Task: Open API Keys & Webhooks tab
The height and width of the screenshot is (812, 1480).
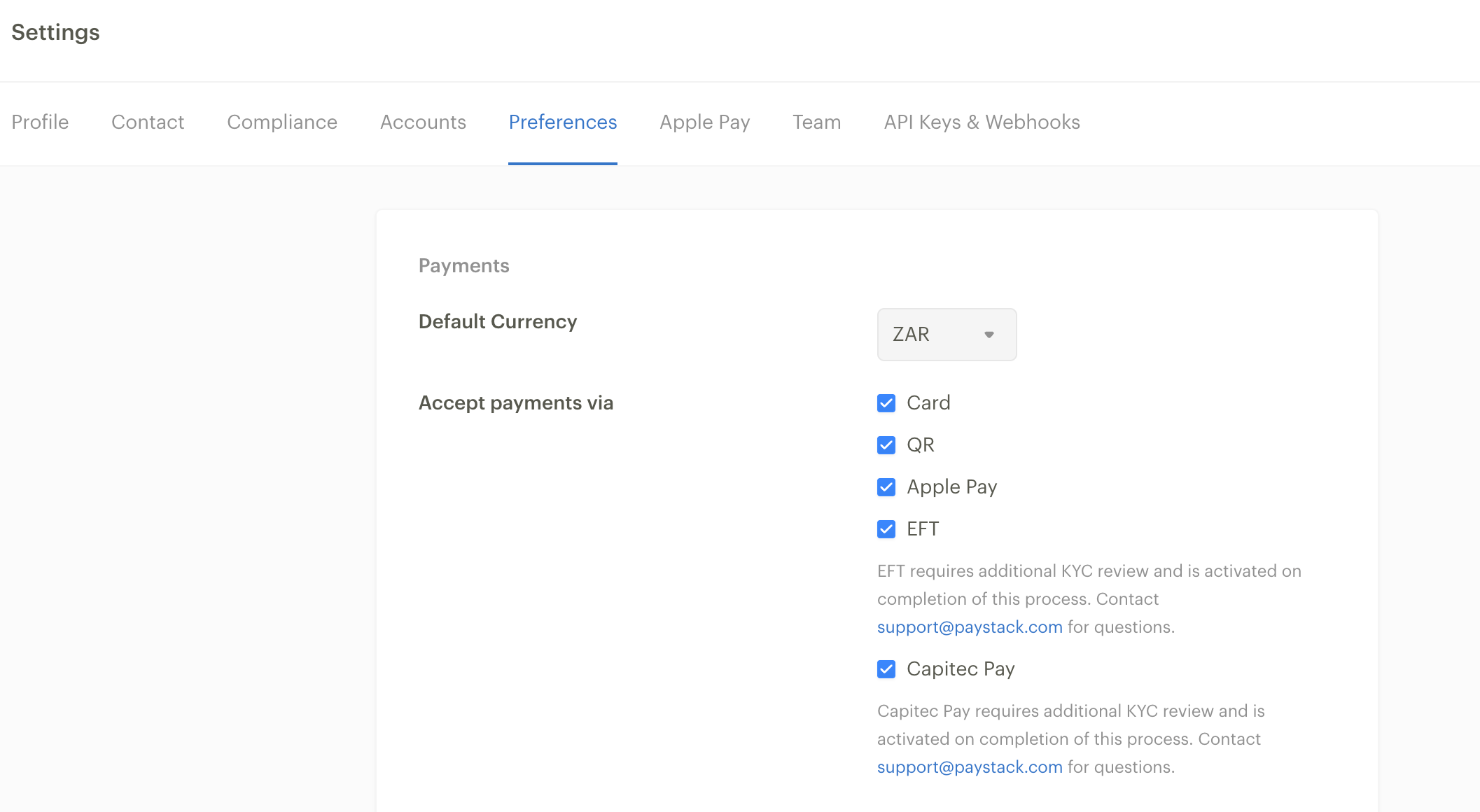Action: (982, 122)
